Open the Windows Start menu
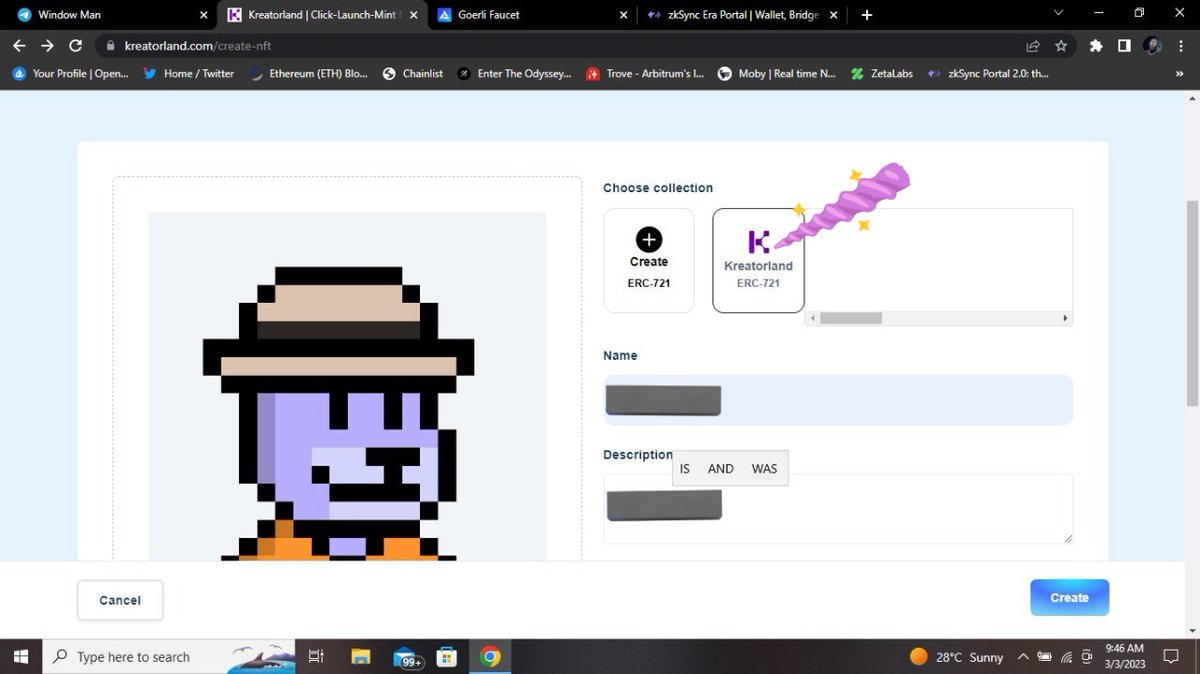 point(21,656)
